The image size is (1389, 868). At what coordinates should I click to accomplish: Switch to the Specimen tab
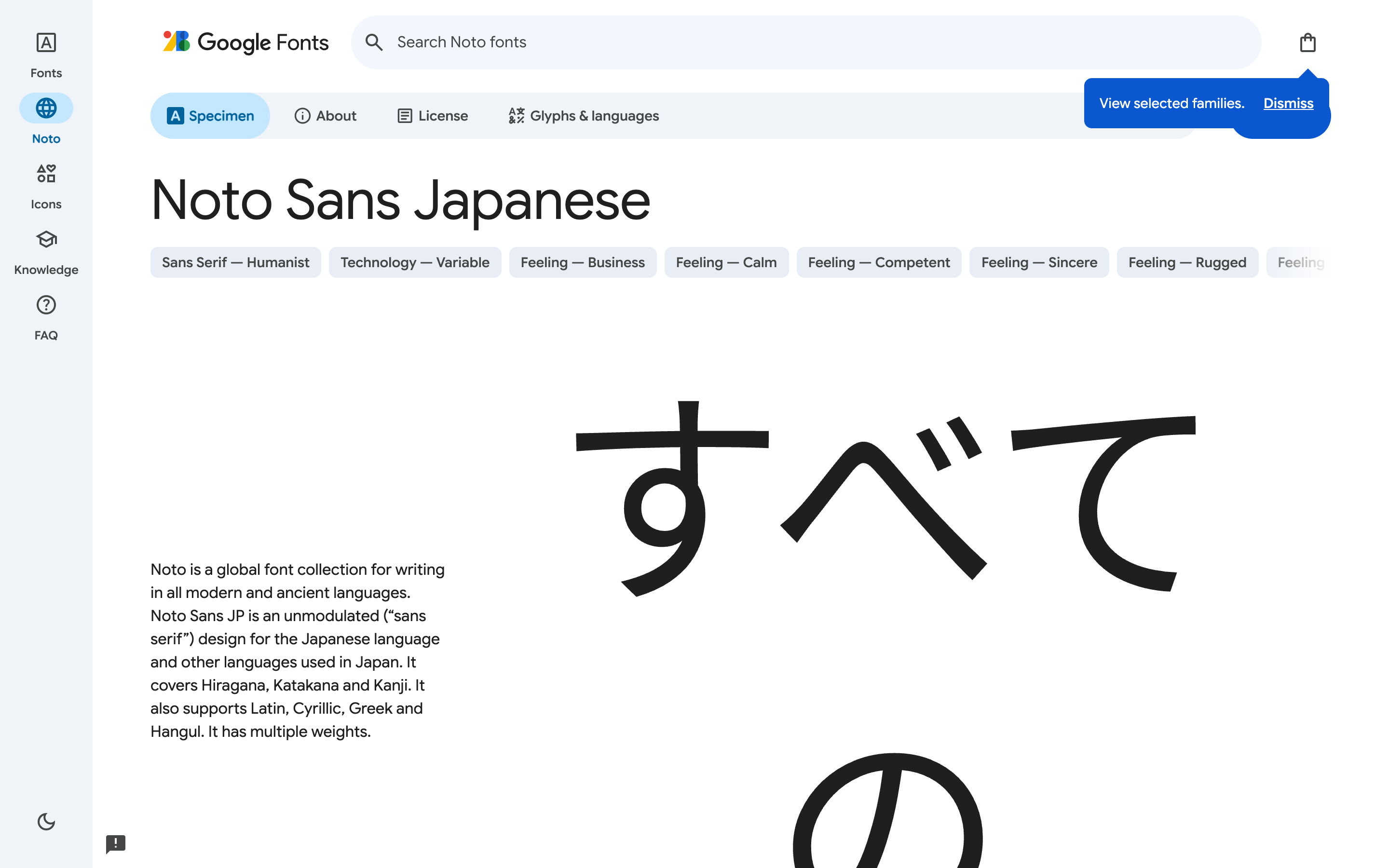click(210, 116)
